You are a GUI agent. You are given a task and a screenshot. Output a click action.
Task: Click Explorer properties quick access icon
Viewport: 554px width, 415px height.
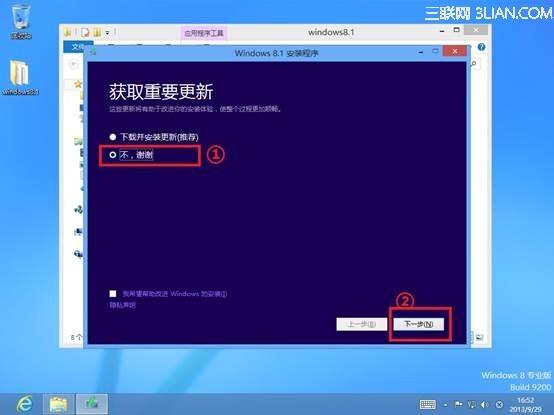pos(85,32)
